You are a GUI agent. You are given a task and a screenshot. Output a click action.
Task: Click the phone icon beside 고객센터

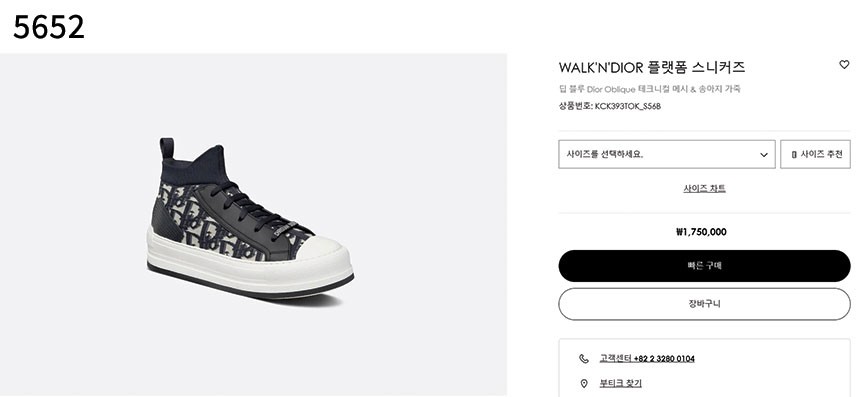point(584,359)
